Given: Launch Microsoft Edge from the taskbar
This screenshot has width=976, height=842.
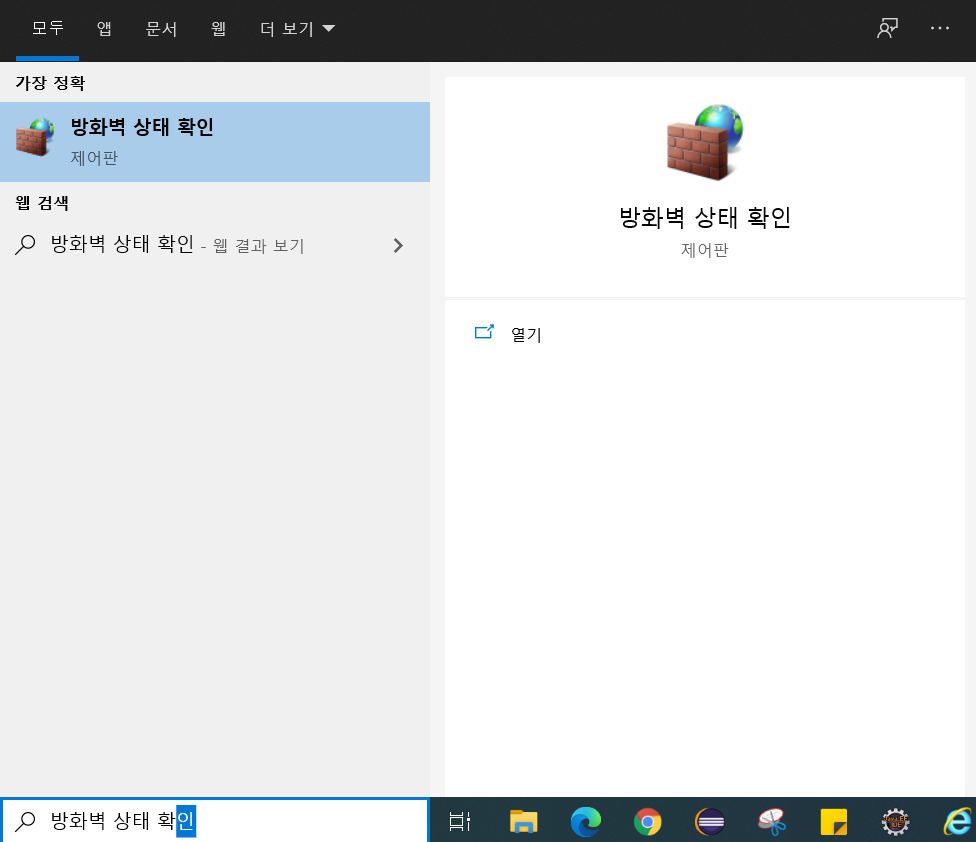Looking at the screenshot, I should point(585,821).
